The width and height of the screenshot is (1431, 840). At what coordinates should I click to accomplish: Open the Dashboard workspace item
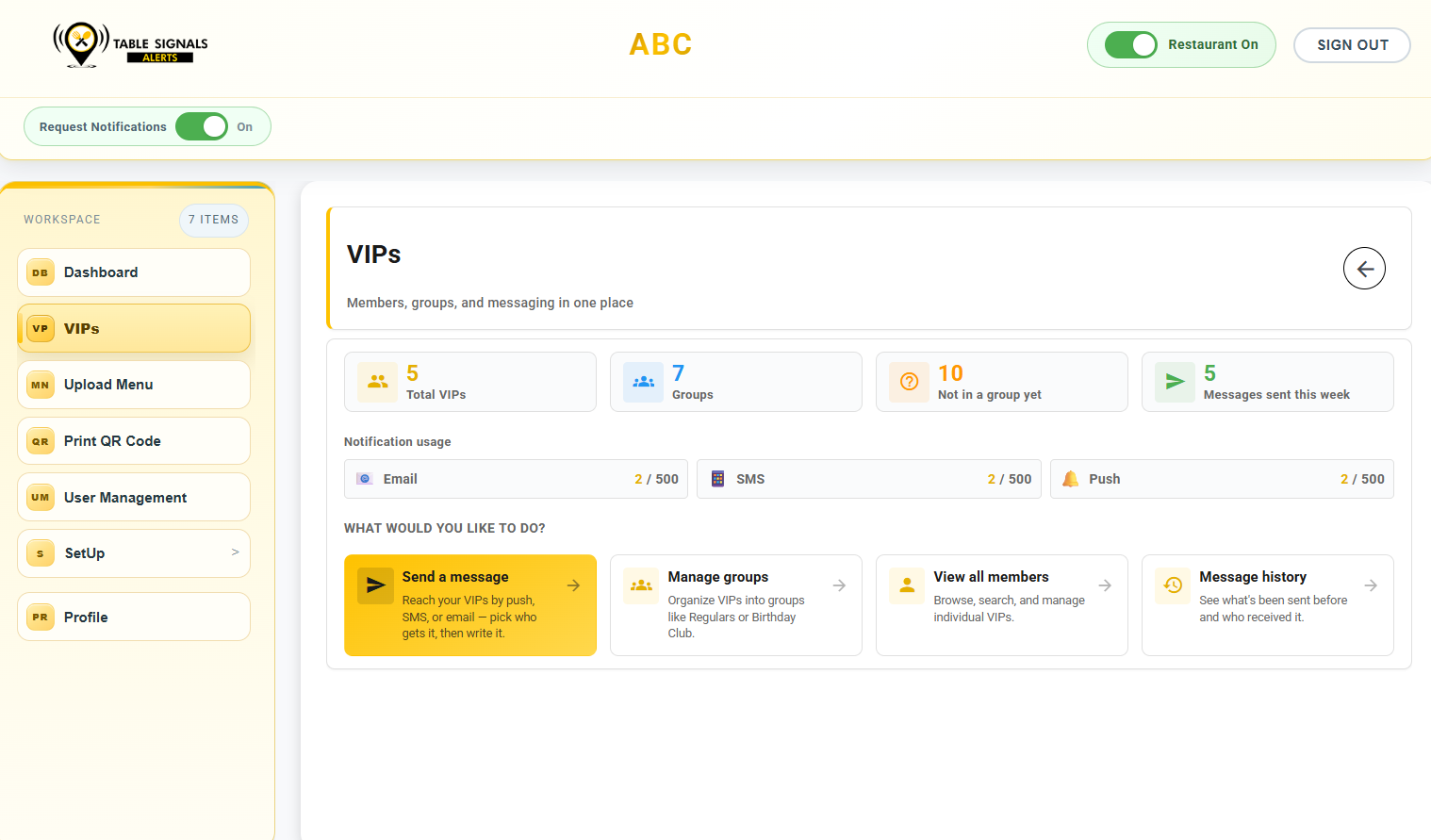(134, 272)
